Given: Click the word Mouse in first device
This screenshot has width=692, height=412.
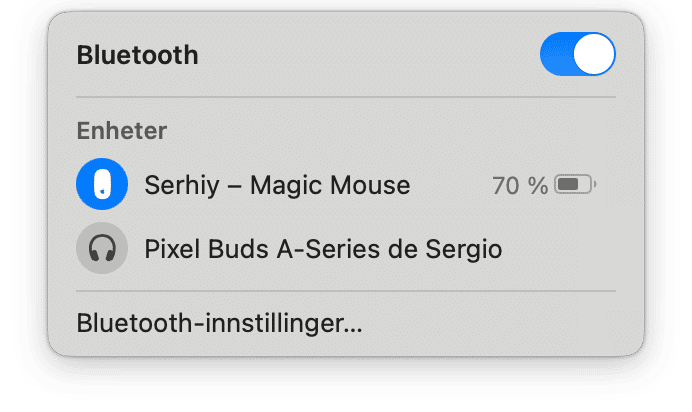Looking at the screenshot, I should coord(370,184).
